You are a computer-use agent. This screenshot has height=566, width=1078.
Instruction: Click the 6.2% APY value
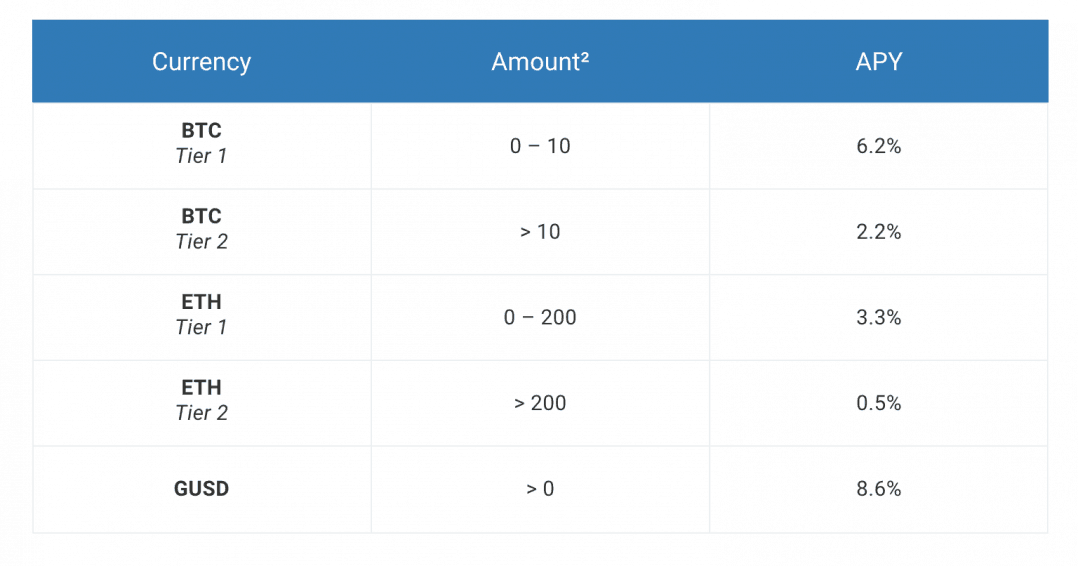879,146
